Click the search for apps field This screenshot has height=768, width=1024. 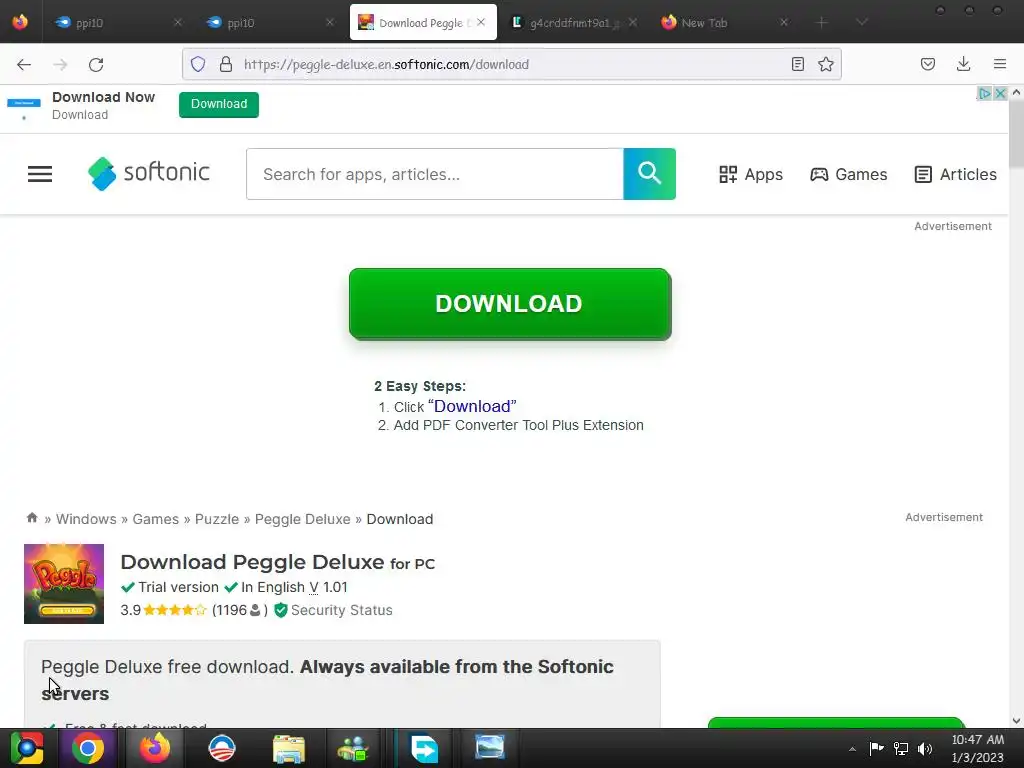point(435,174)
